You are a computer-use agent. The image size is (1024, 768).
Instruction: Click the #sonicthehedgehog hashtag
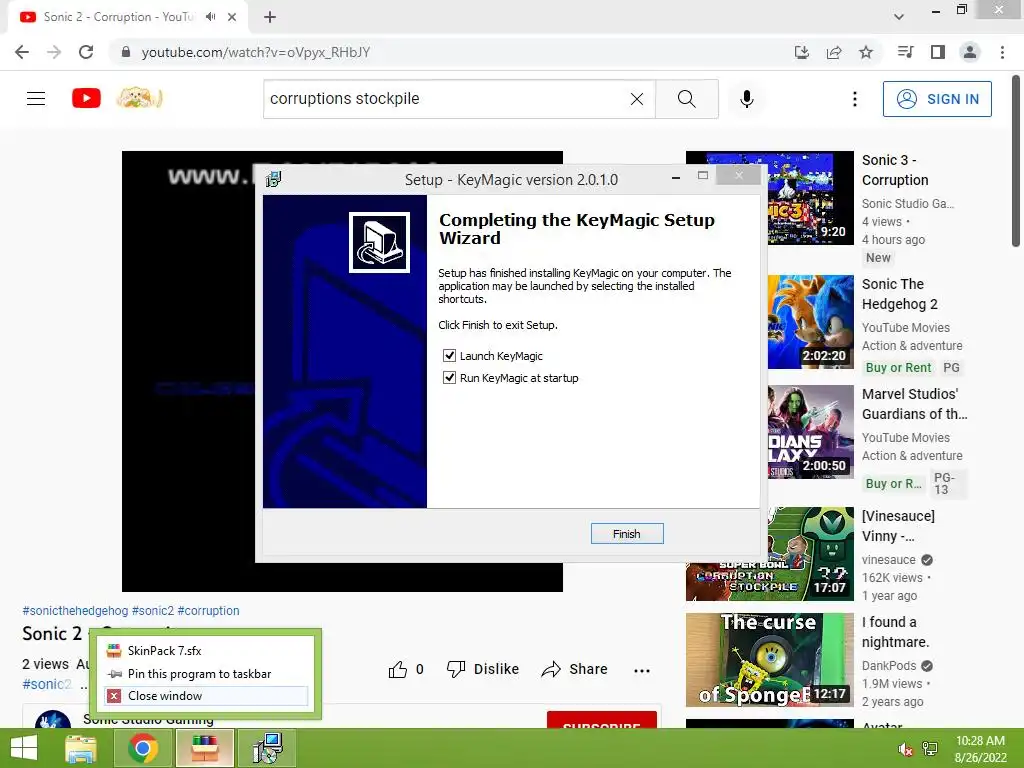click(75, 611)
